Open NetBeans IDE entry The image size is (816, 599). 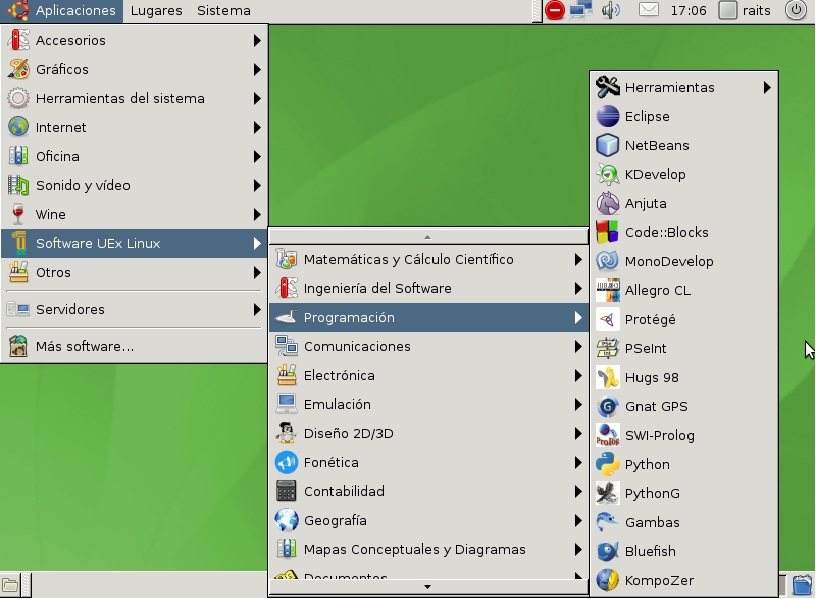(656, 145)
